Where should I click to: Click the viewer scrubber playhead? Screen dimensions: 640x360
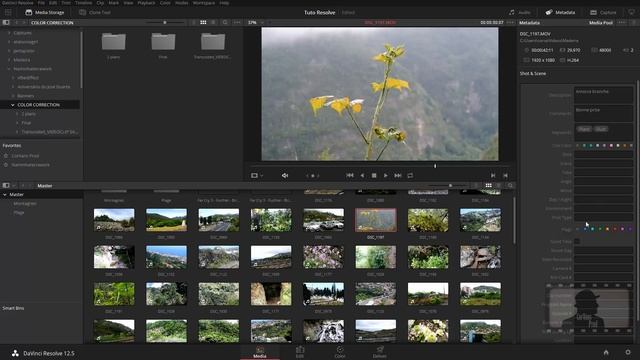pyautogui.click(x=435, y=166)
